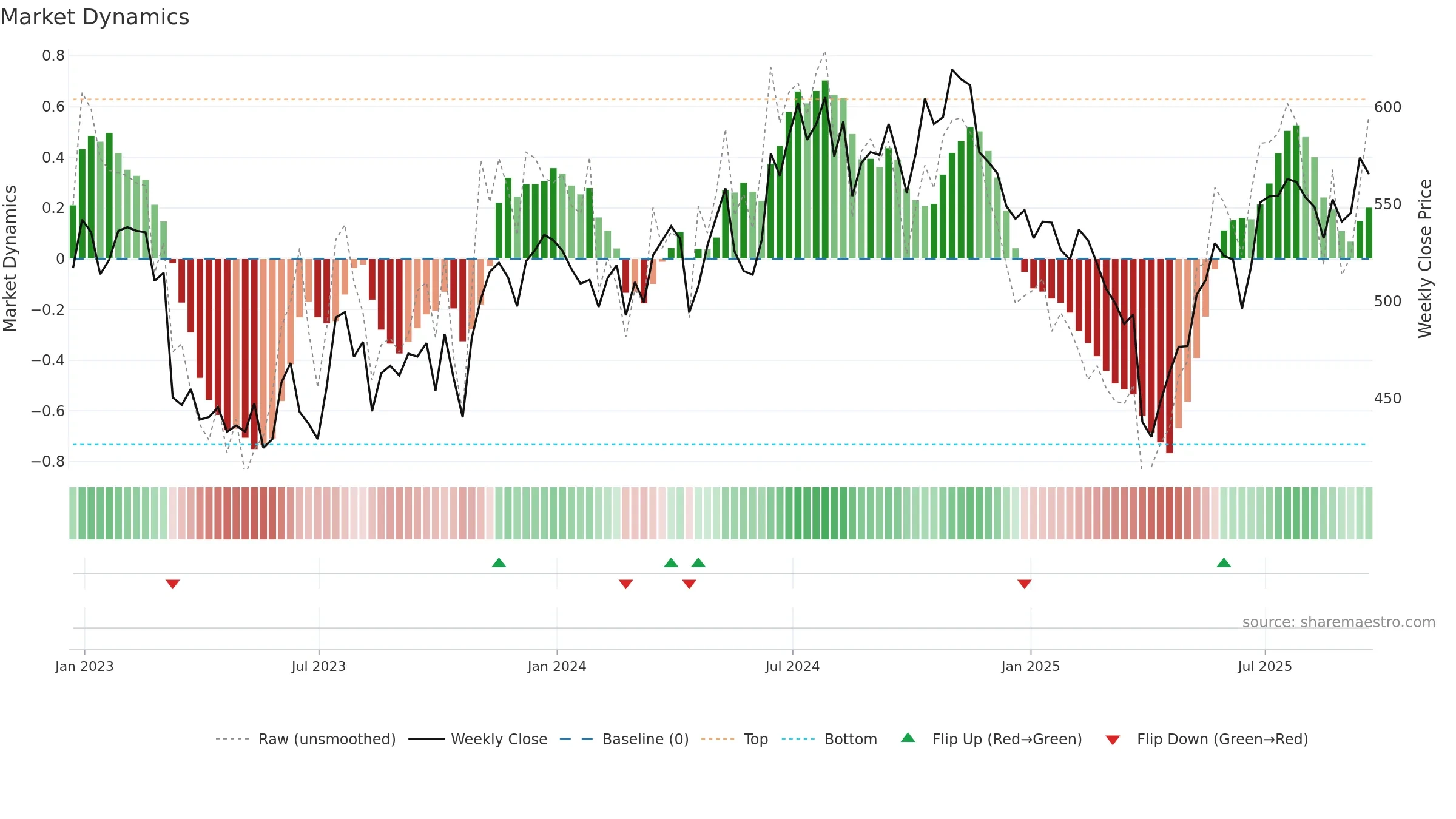Toggle the Weekly Close legend entry
The image size is (1456, 819).
coord(478,739)
